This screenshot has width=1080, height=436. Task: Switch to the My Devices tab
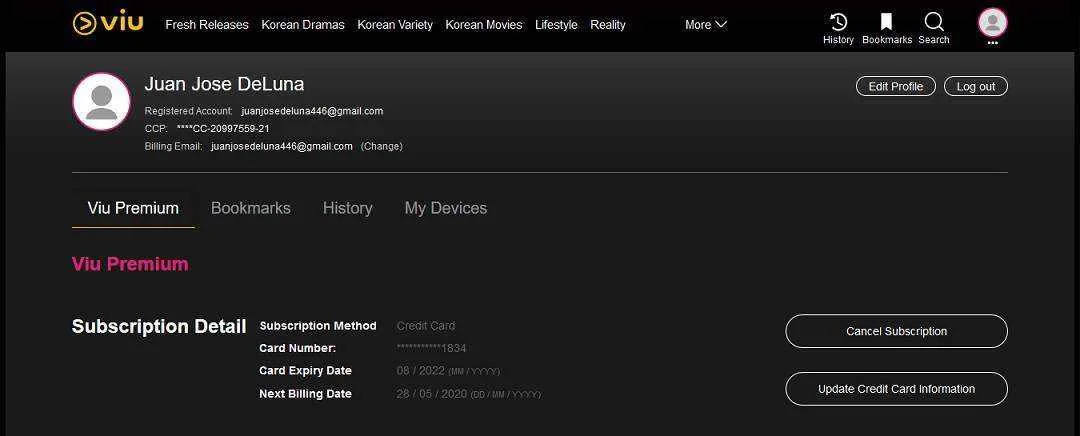[x=446, y=208]
